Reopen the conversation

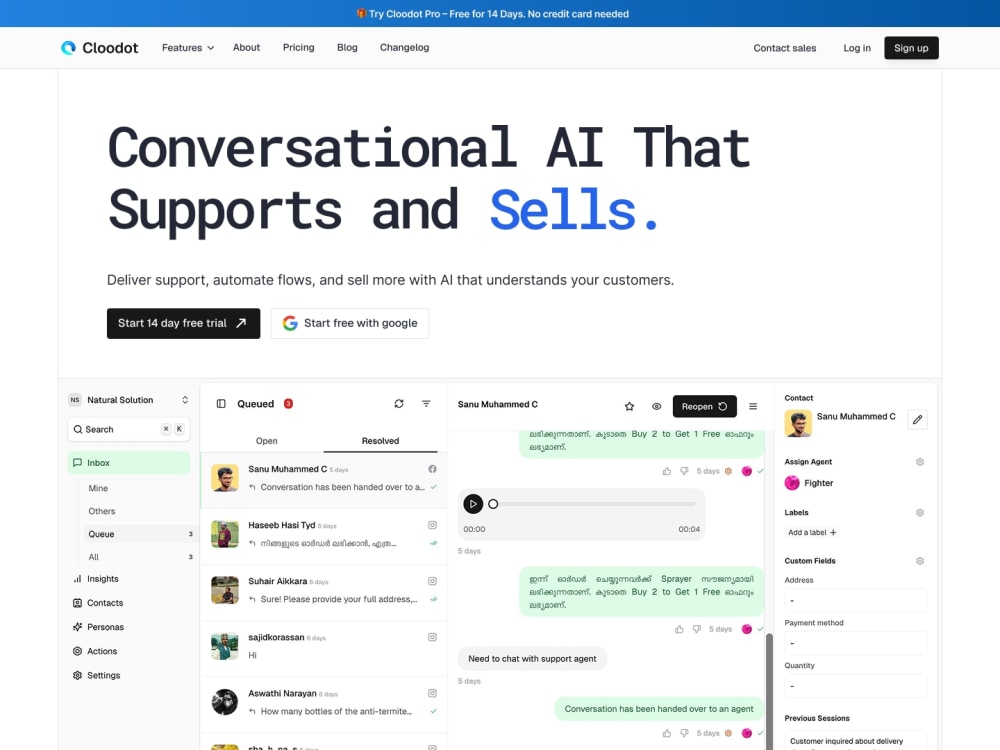click(705, 406)
